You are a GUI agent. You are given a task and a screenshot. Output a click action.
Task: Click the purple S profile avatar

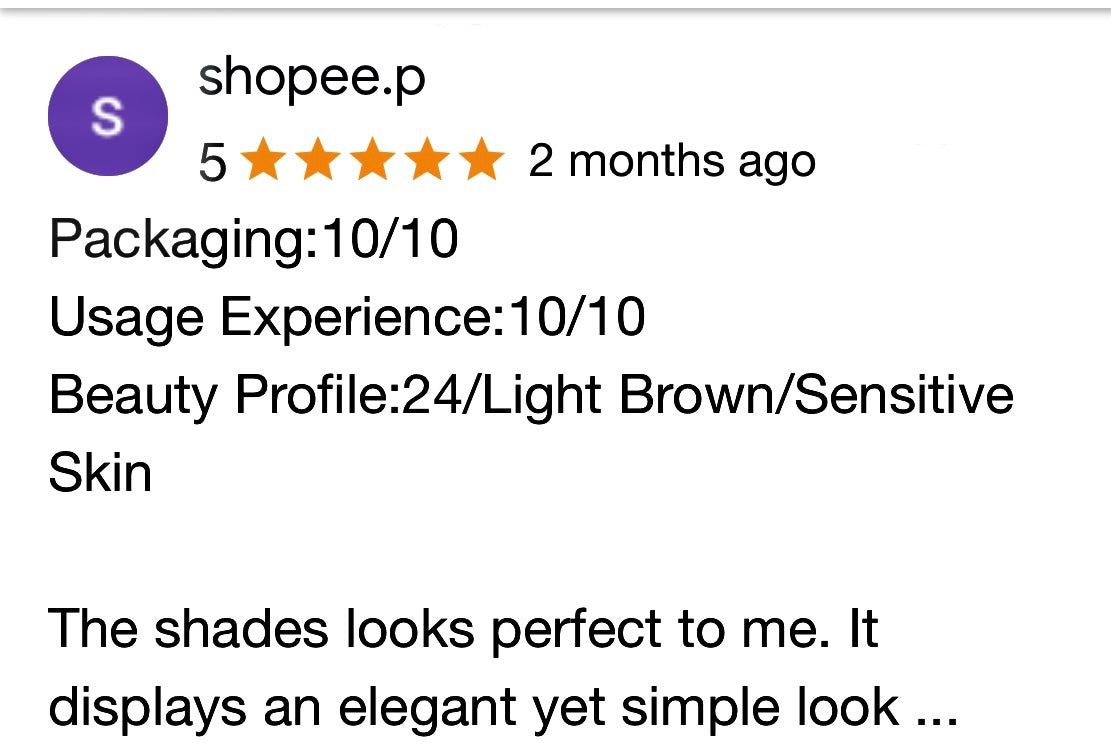pyautogui.click(x=108, y=116)
